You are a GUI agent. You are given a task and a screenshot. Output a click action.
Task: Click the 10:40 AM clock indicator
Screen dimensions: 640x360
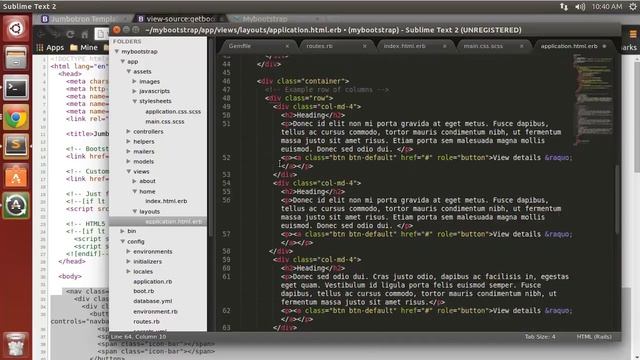(607, 7)
